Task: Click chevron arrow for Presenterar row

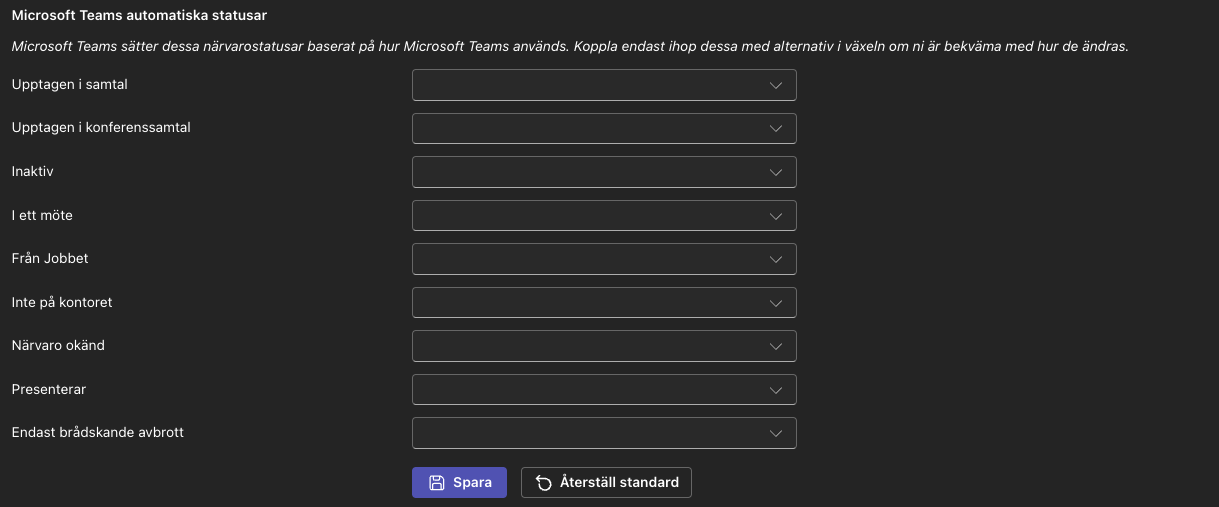Action: [x=776, y=389]
